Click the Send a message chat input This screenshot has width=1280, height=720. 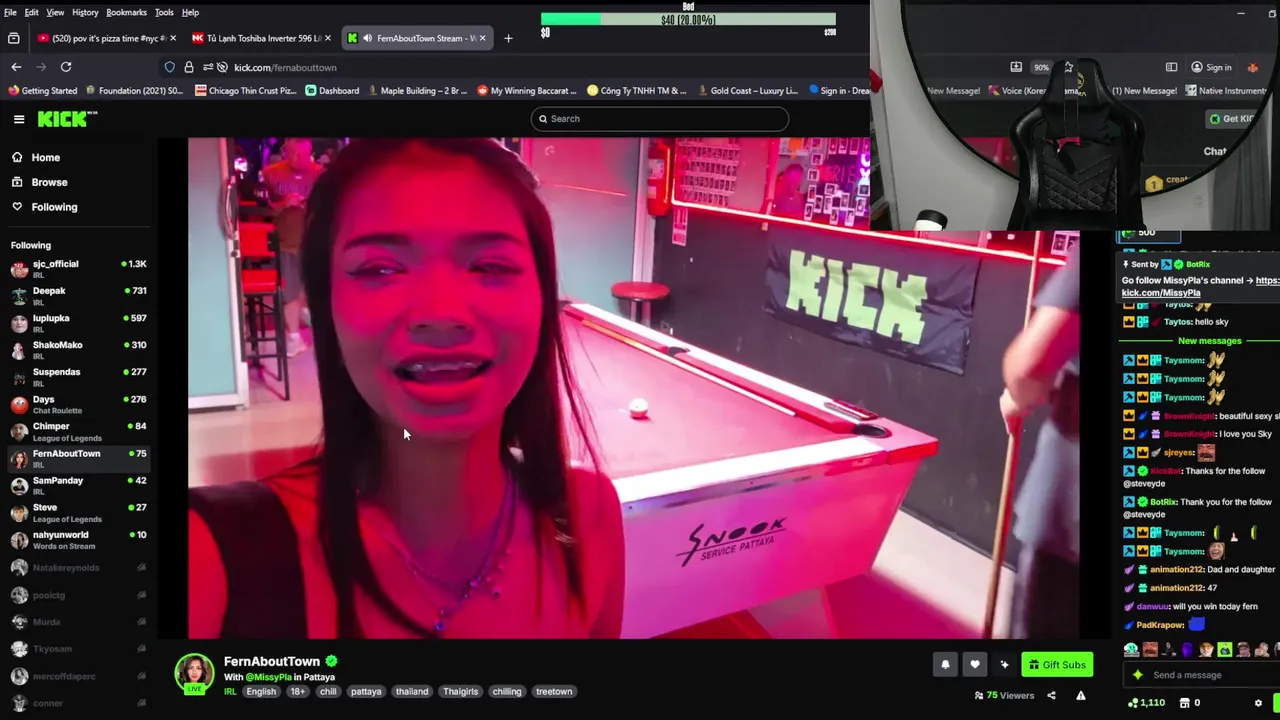pyautogui.click(x=1200, y=675)
